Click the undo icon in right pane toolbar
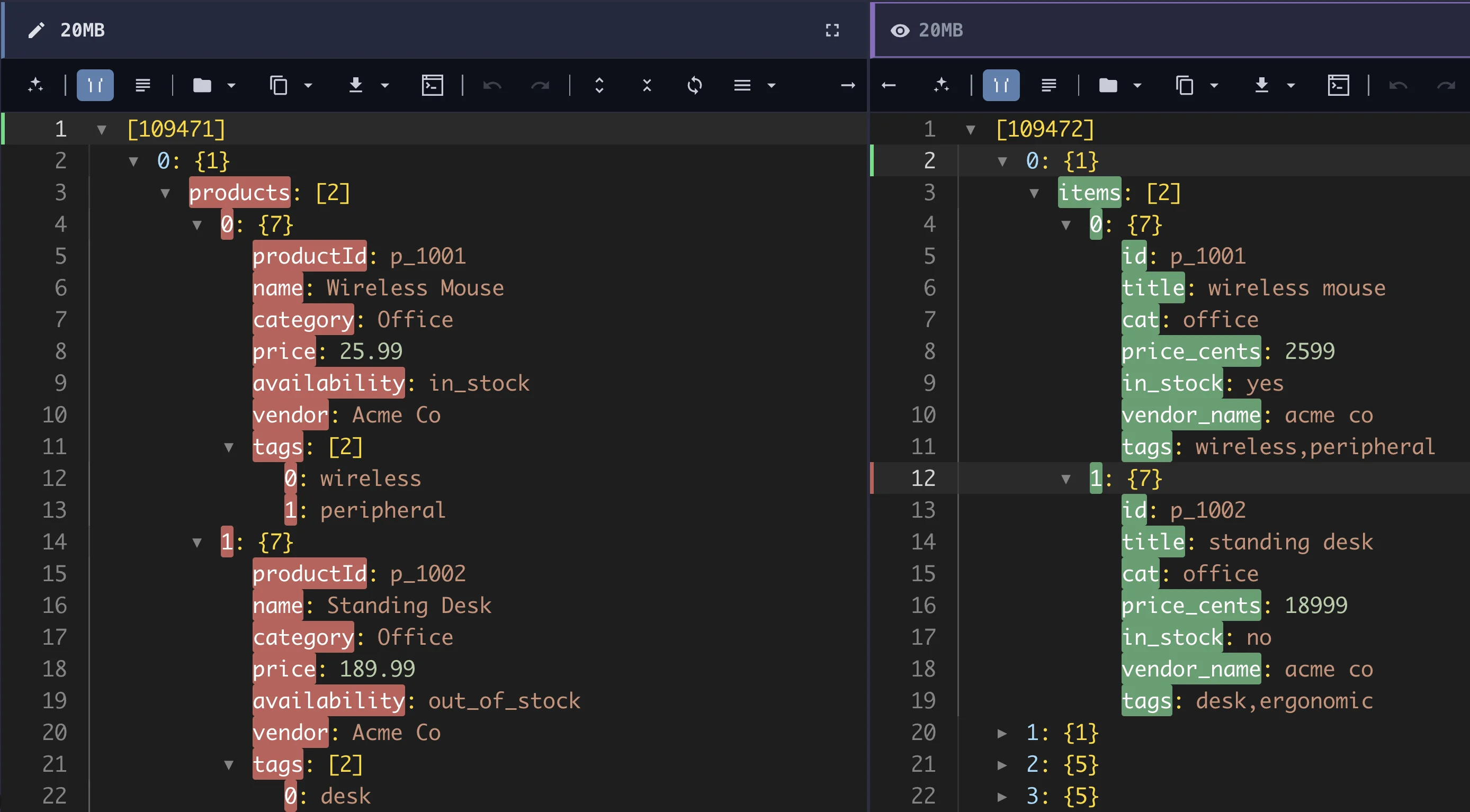 [x=1399, y=86]
